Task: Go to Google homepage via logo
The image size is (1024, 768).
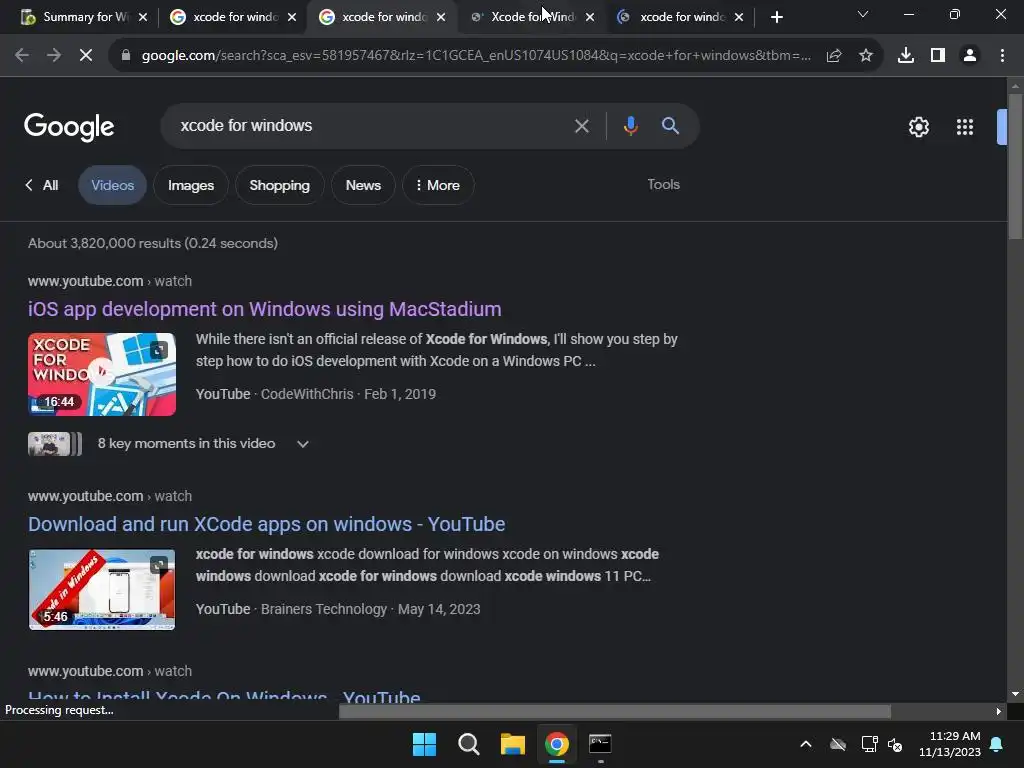Action: tap(69, 127)
